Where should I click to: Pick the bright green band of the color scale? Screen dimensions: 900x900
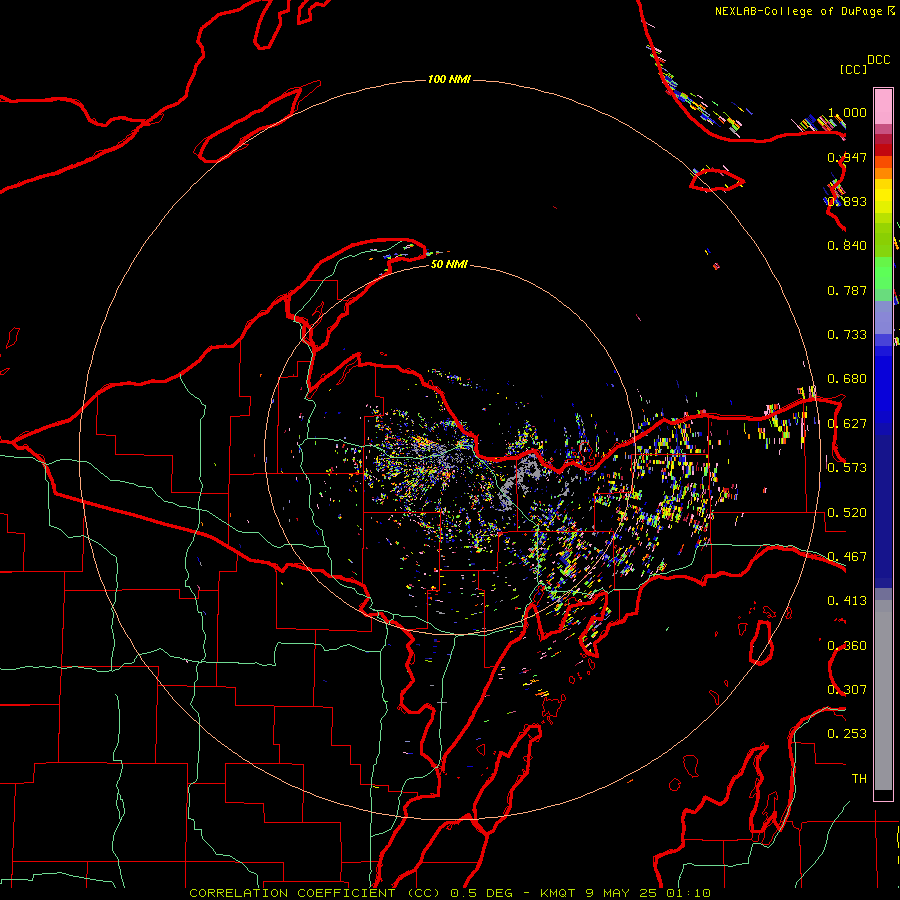(883, 273)
